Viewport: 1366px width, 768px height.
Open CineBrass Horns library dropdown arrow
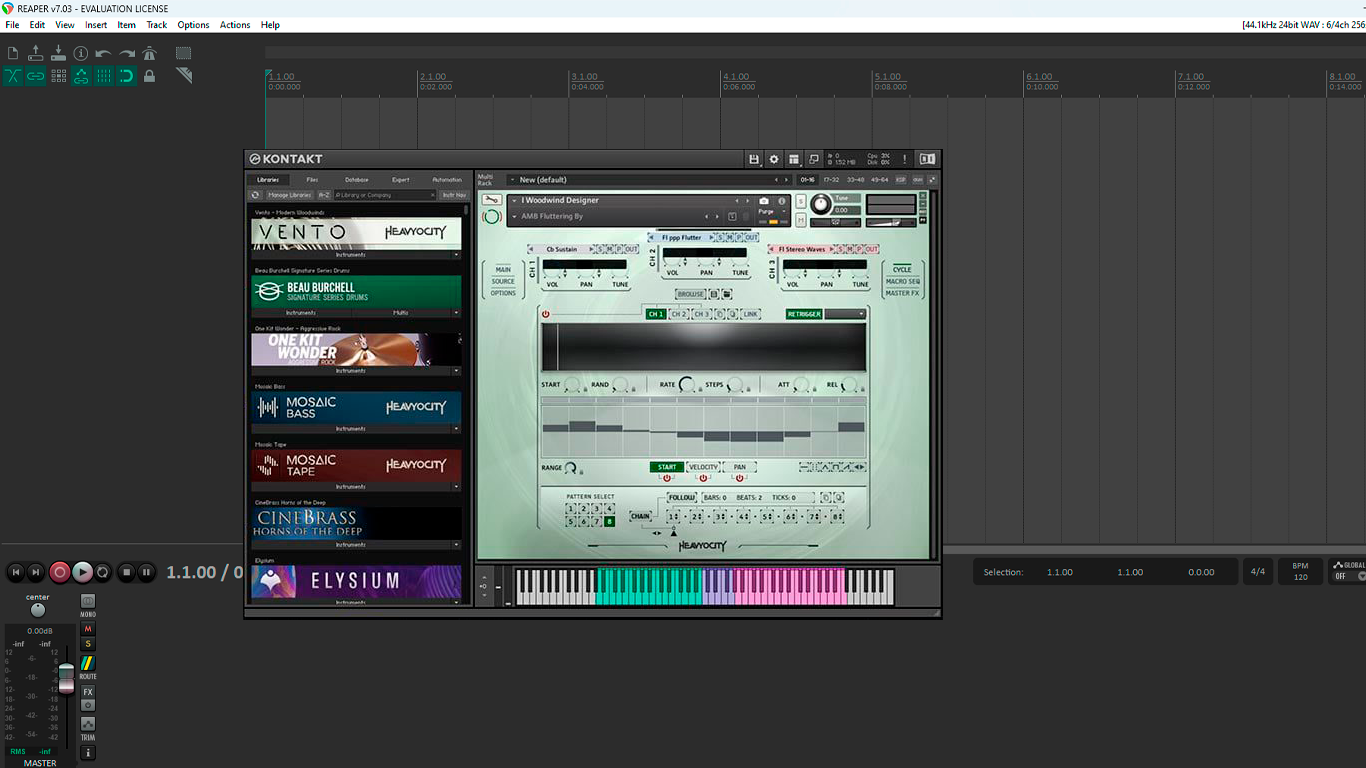click(x=456, y=544)
